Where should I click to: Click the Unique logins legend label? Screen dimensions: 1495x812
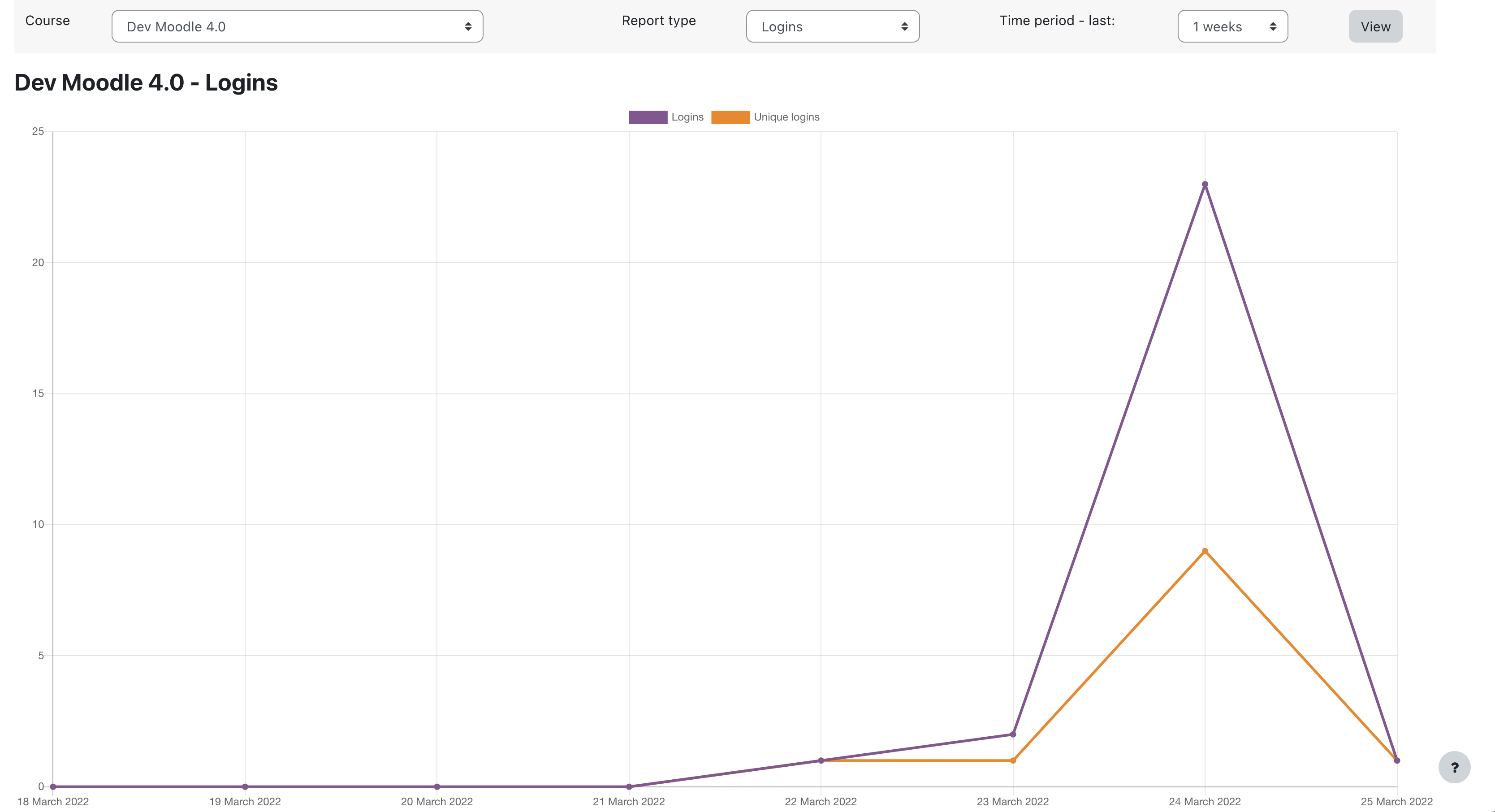(x=786, y=117)
